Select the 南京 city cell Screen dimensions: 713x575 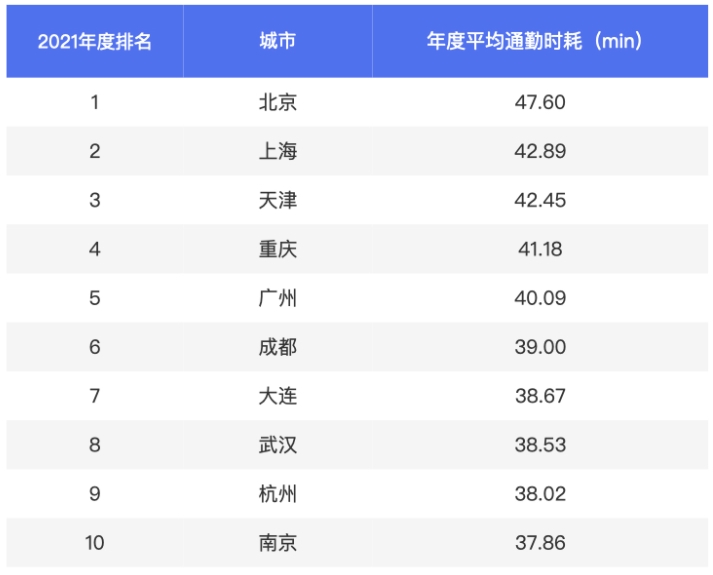point(277,543)
